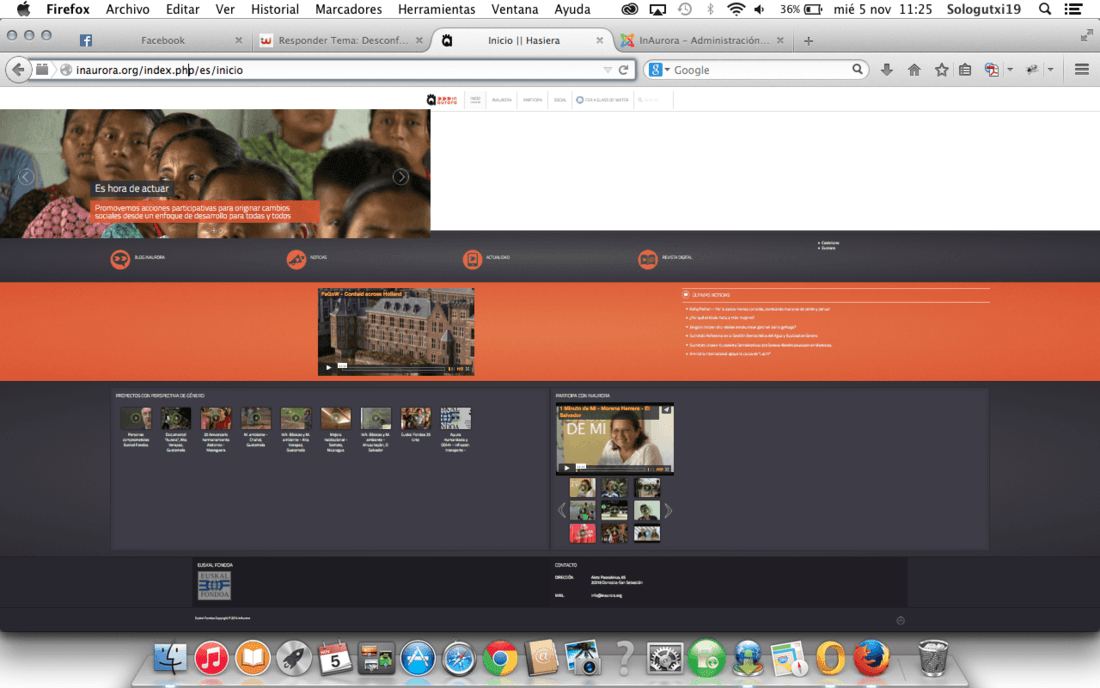Click the Blog InAurora orange icon
Image resolution: width=1100 pixels, height=688 pixels.
[120, 259]
